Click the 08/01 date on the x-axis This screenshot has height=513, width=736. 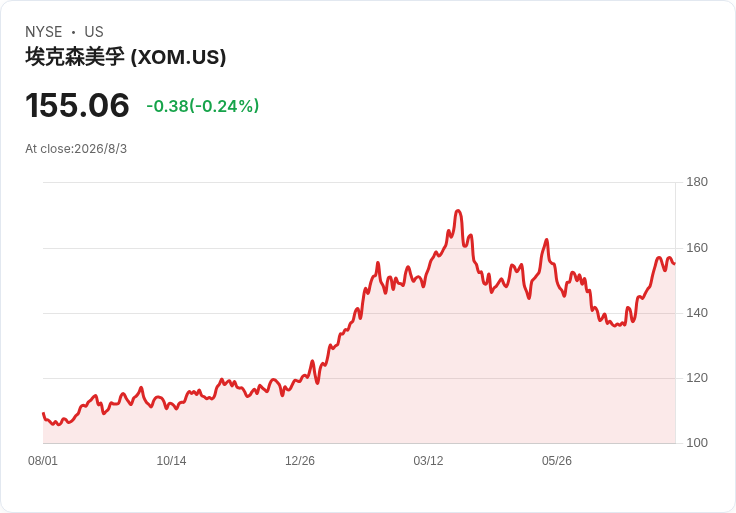tap(43, 461)
